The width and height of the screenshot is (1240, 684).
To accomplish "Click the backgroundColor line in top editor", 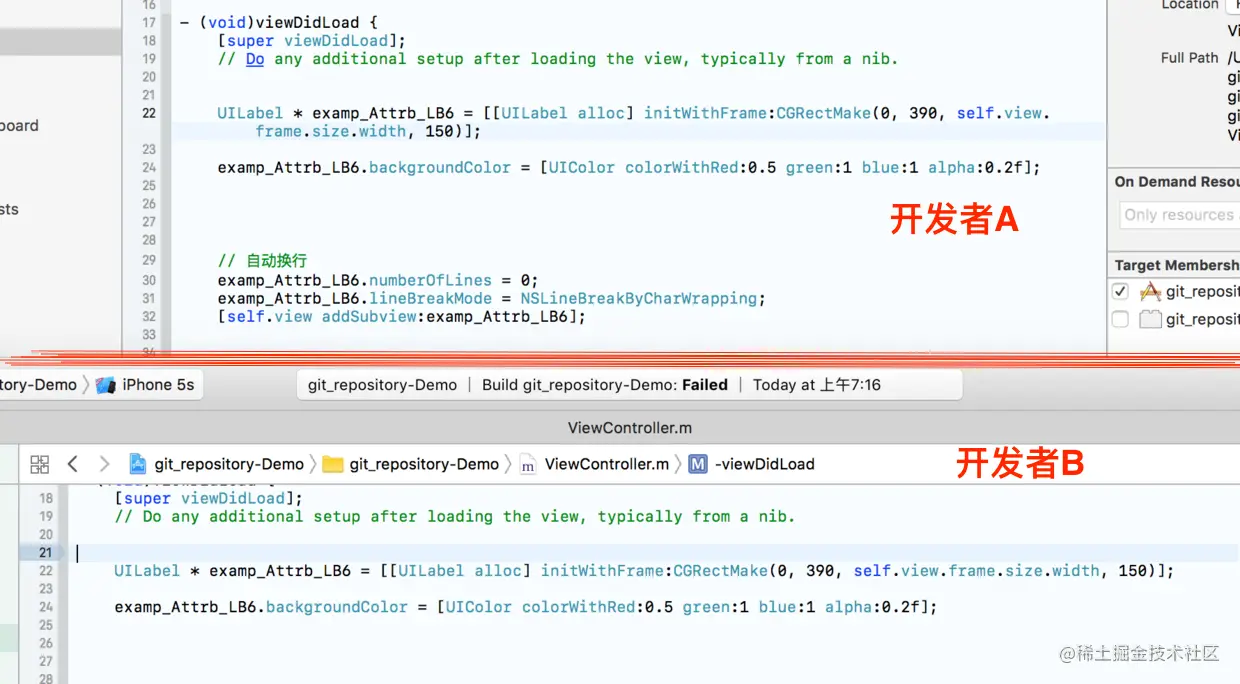I will point(629,168).
